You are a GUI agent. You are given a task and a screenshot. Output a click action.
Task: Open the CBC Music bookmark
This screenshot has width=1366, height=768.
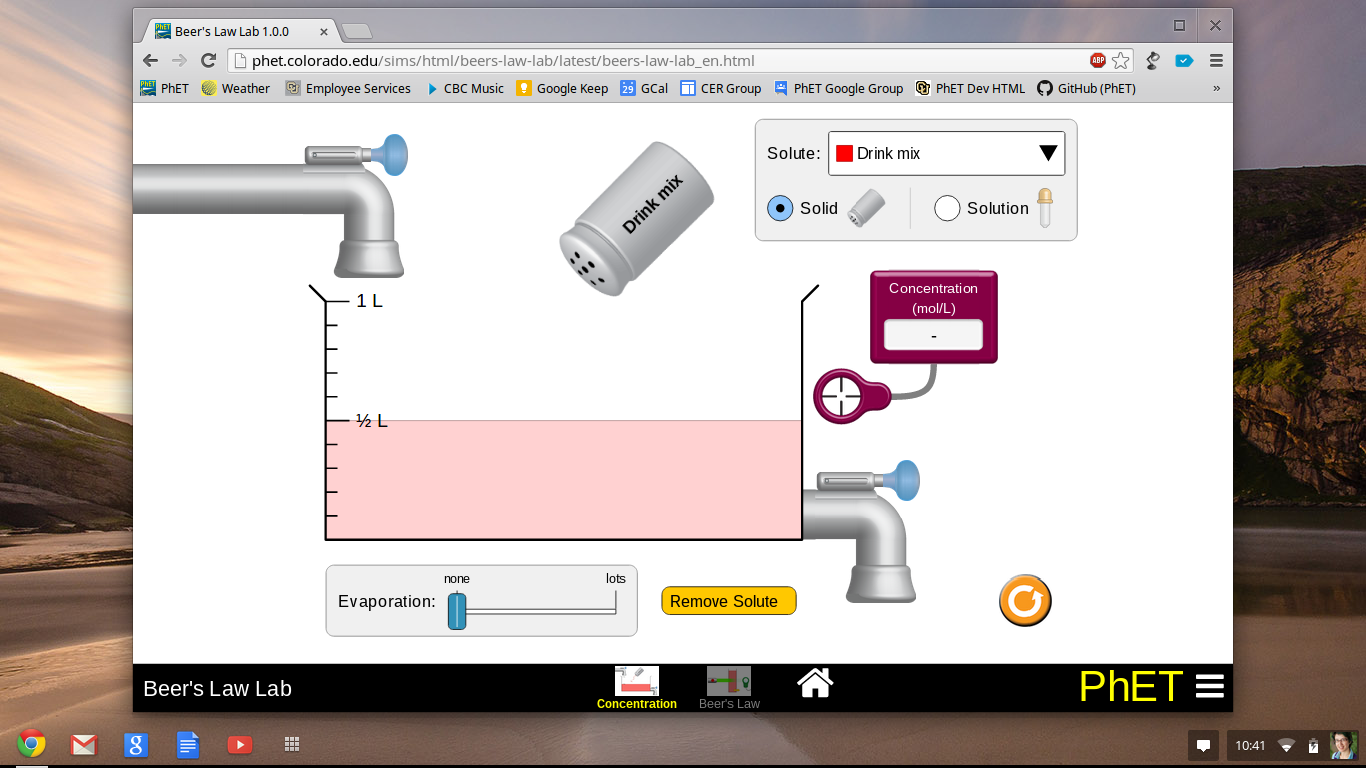tap(464, 88)
